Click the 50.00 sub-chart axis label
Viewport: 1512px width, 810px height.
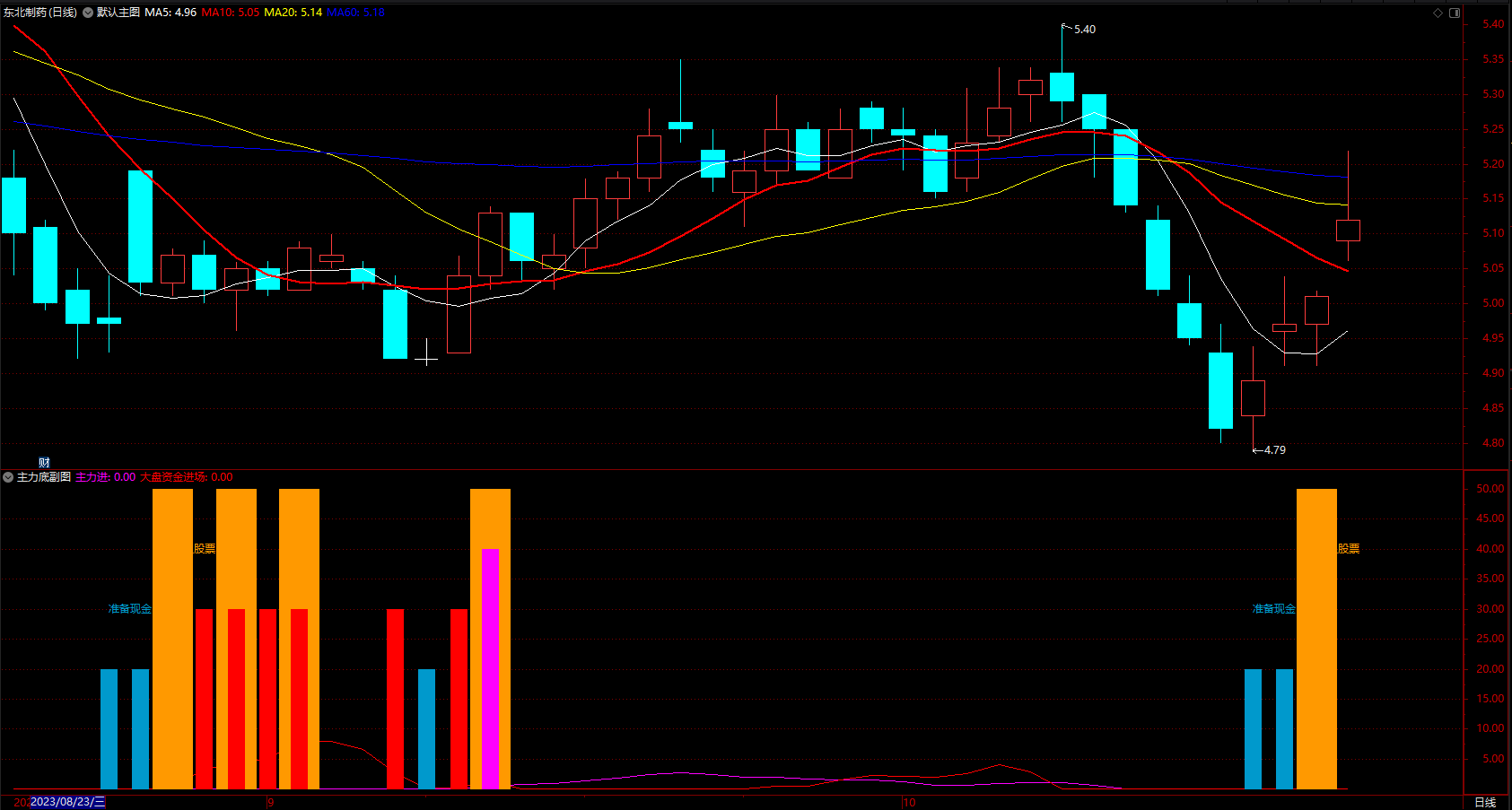[1490, 489]
